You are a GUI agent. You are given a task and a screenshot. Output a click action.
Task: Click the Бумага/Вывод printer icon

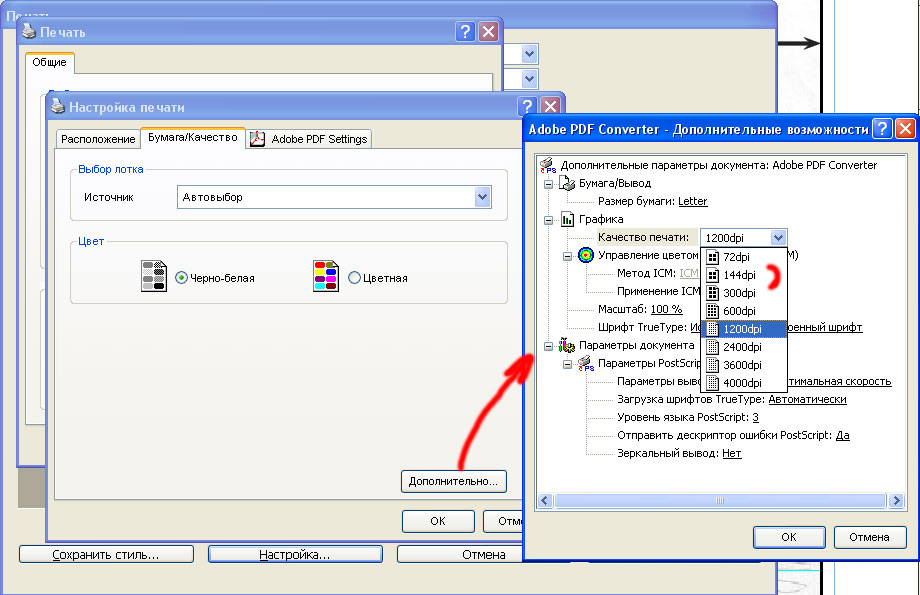[567, 183]
